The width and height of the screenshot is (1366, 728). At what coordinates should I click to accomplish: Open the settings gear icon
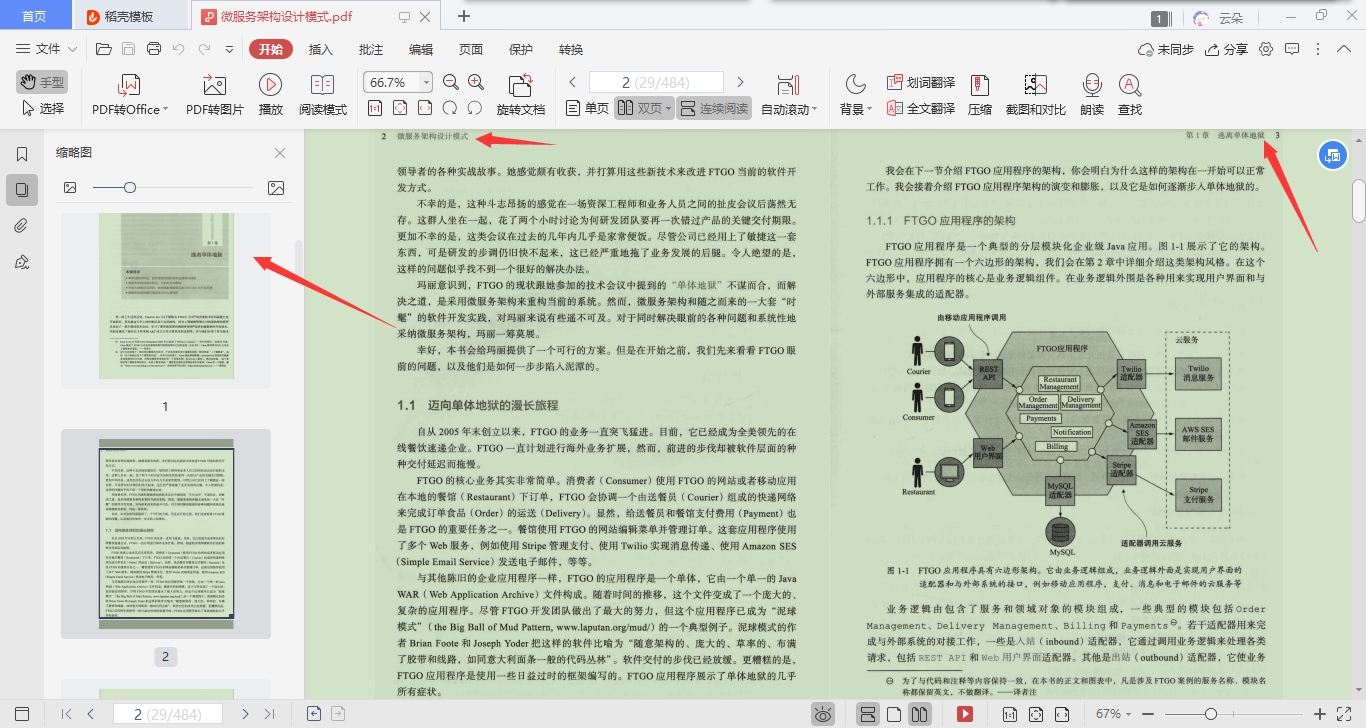click(x=1266, y=49)
